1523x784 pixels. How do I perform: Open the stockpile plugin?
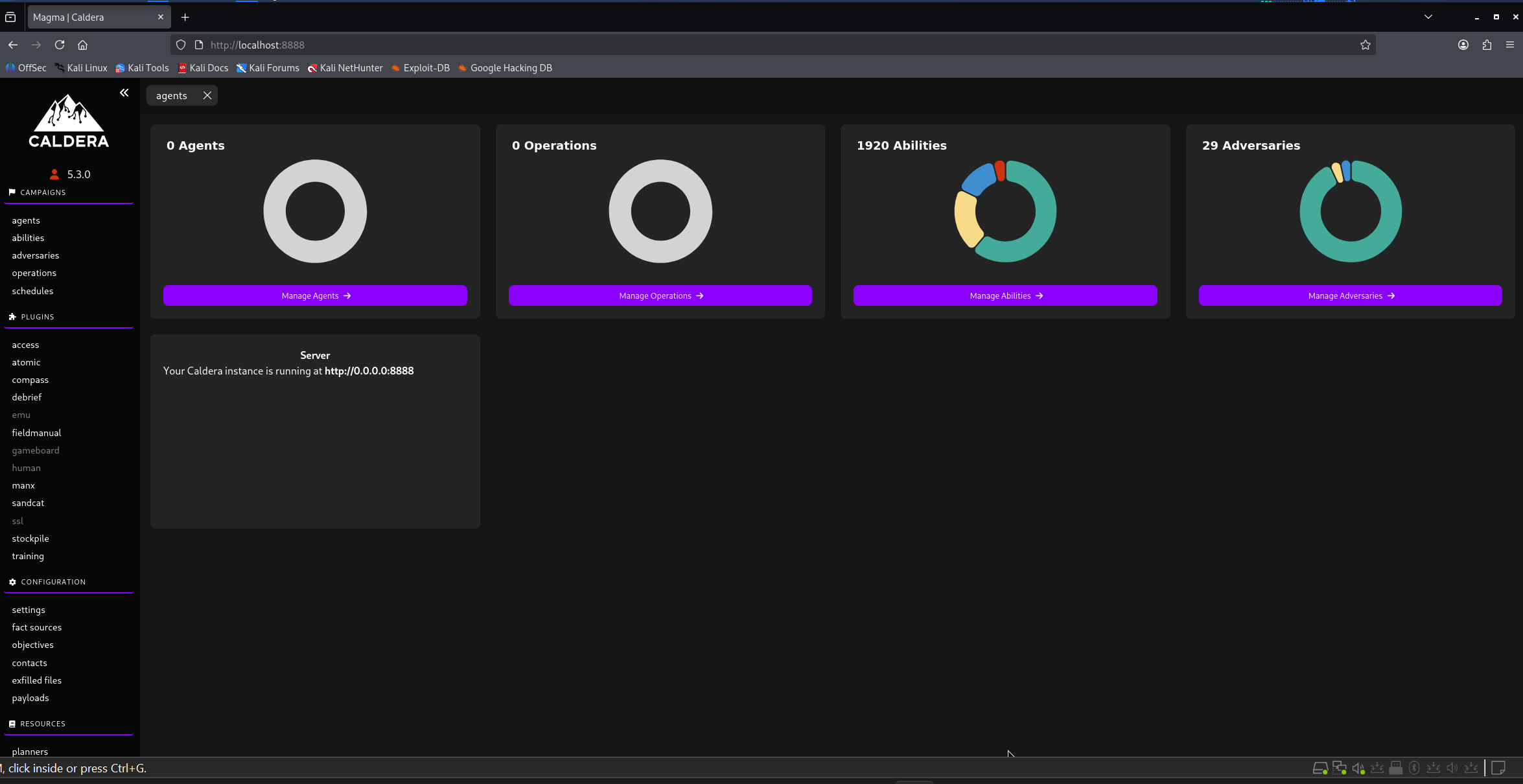click(30, 539)
